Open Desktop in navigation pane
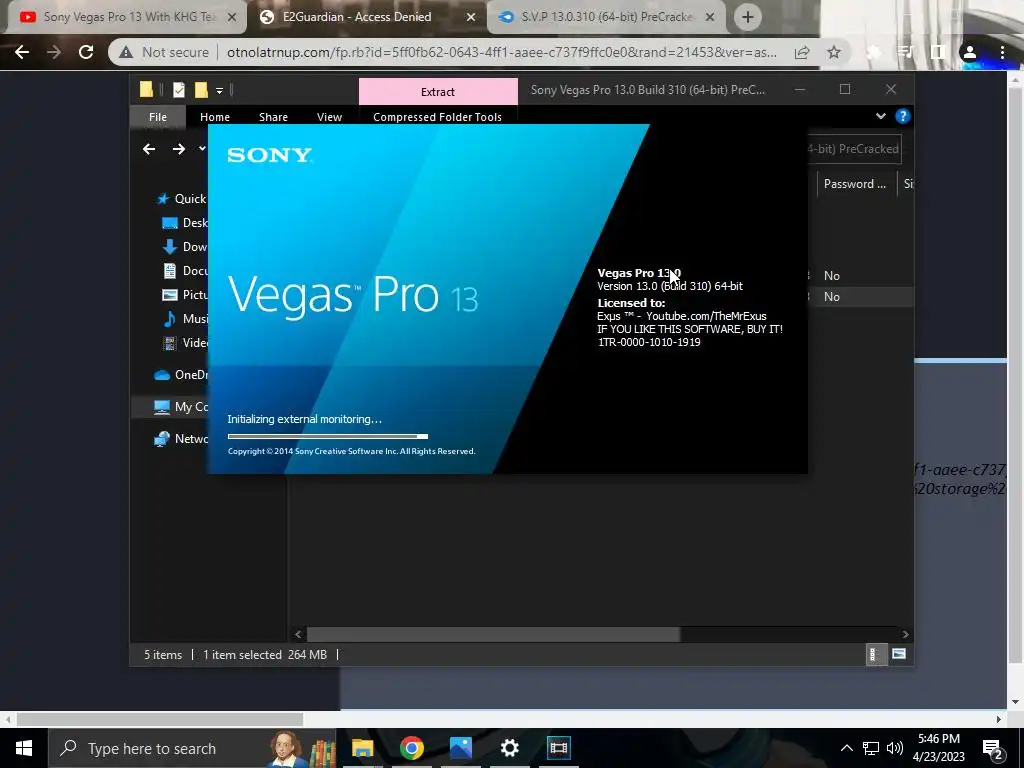The image size is (1024, 768). click(185, 223)
